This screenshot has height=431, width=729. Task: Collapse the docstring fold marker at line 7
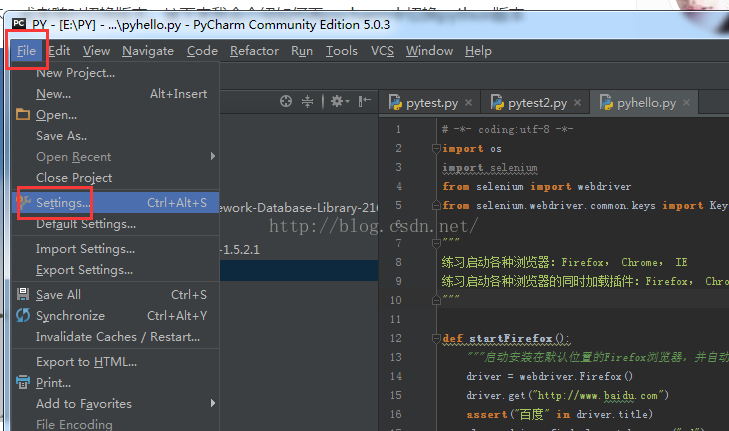pos(436,243)
